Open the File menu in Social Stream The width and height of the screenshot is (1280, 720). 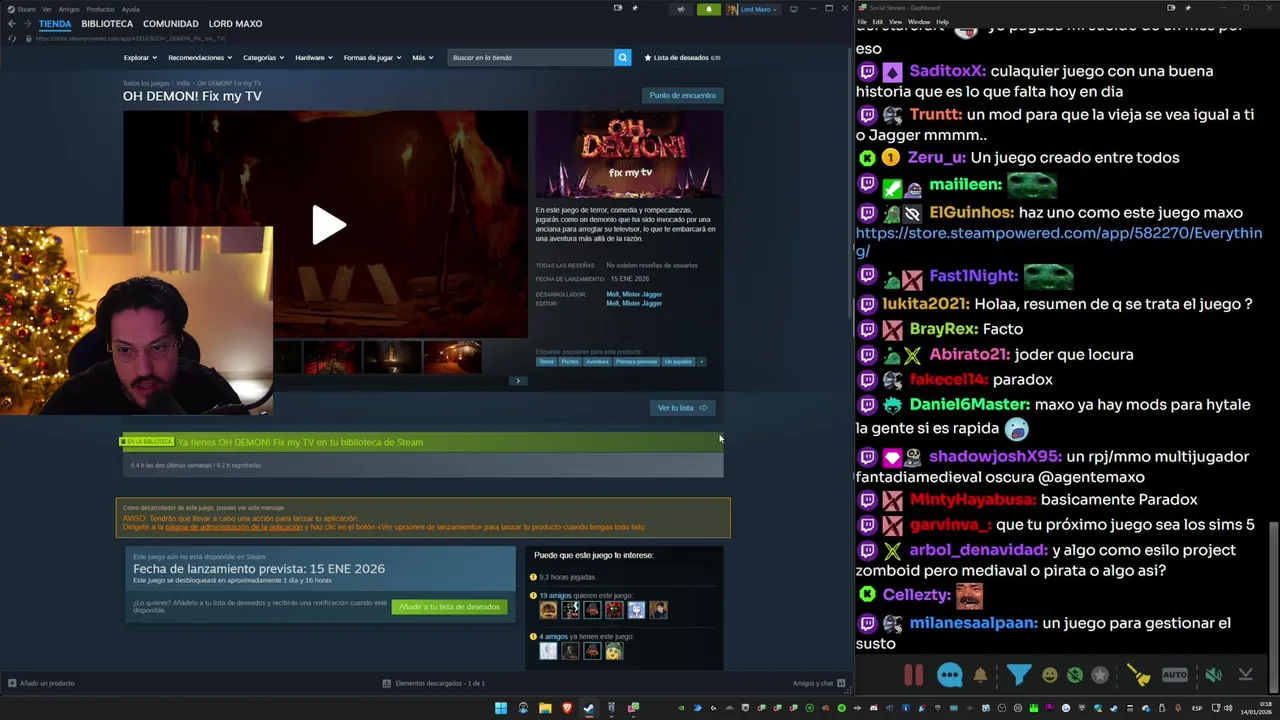pos(862,21)
